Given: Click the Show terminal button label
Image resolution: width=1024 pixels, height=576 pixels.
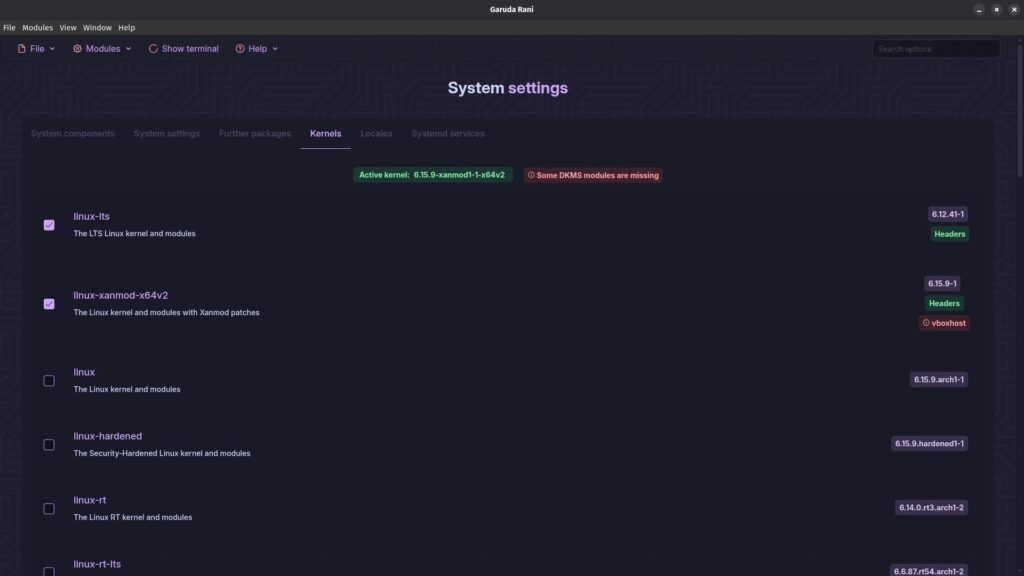Looking at the screenshot, I should (190, 49).
